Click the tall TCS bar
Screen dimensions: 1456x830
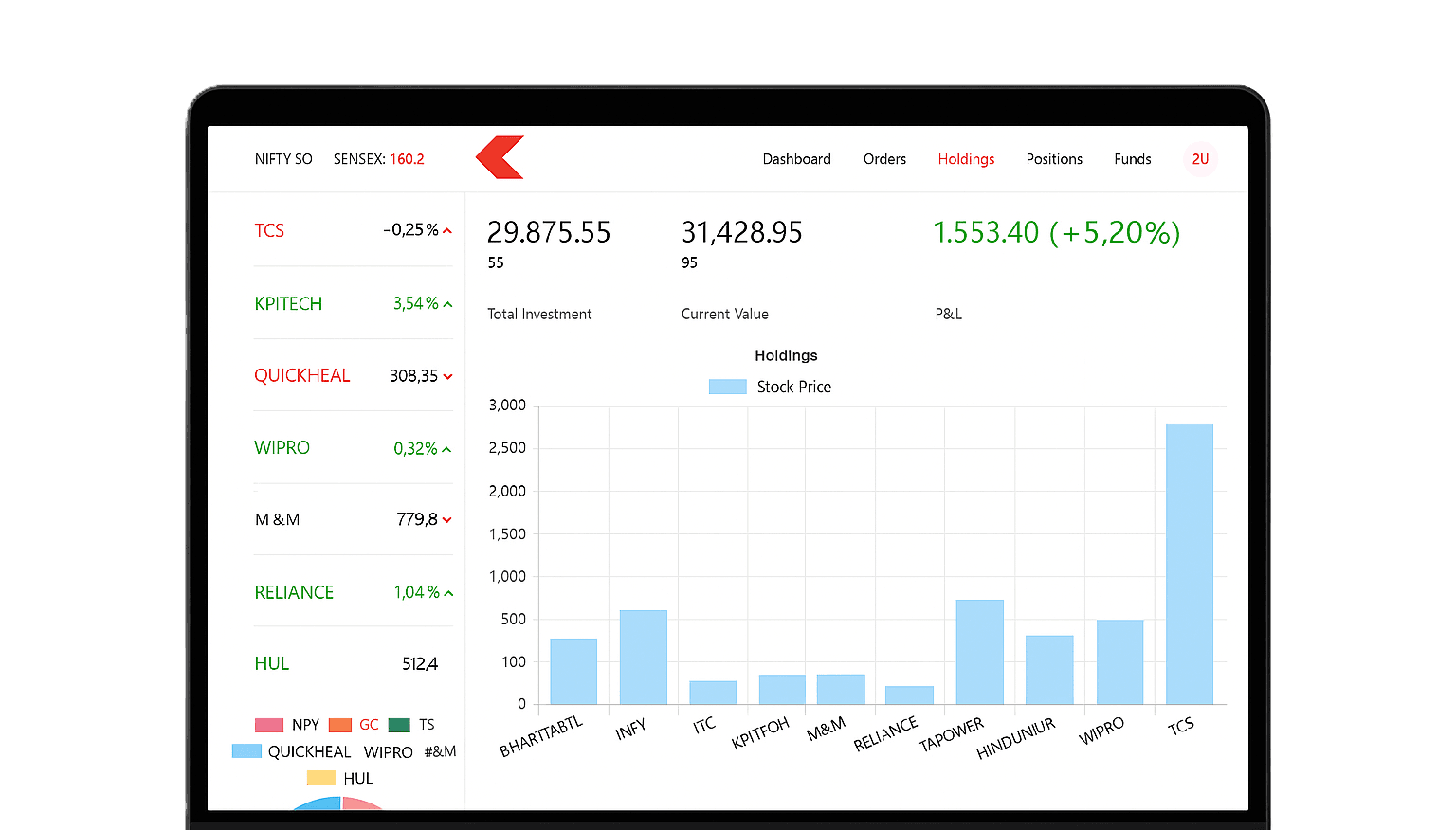pos(1190,564)
